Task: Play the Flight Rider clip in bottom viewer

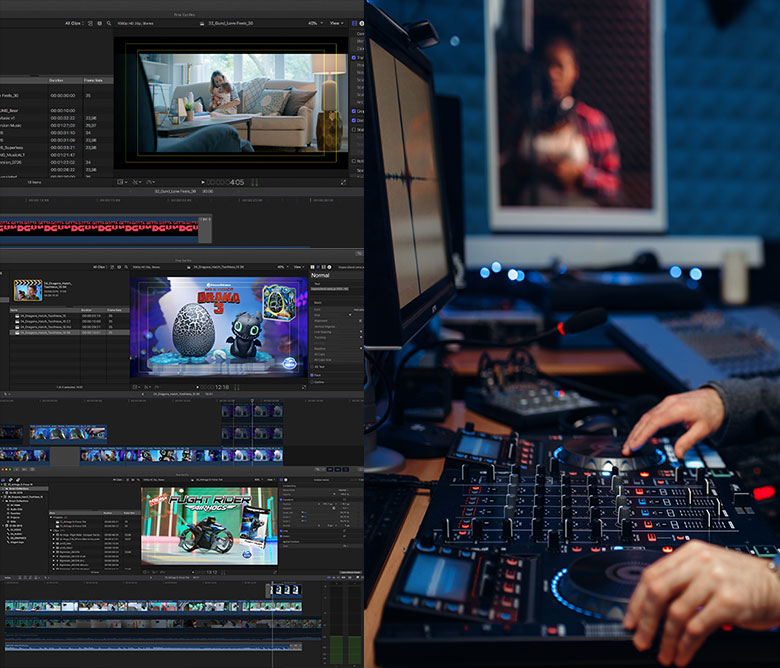Action: 193,572
